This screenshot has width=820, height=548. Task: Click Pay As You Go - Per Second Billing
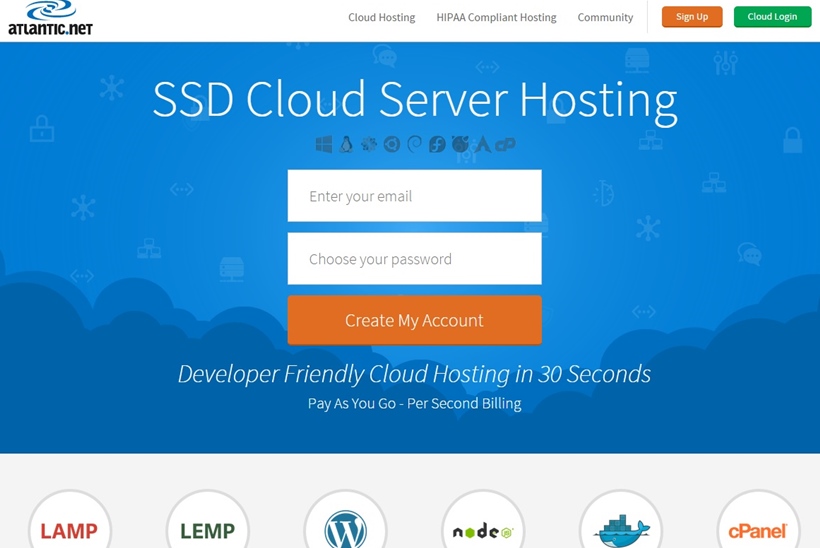[x=414, y=404]
